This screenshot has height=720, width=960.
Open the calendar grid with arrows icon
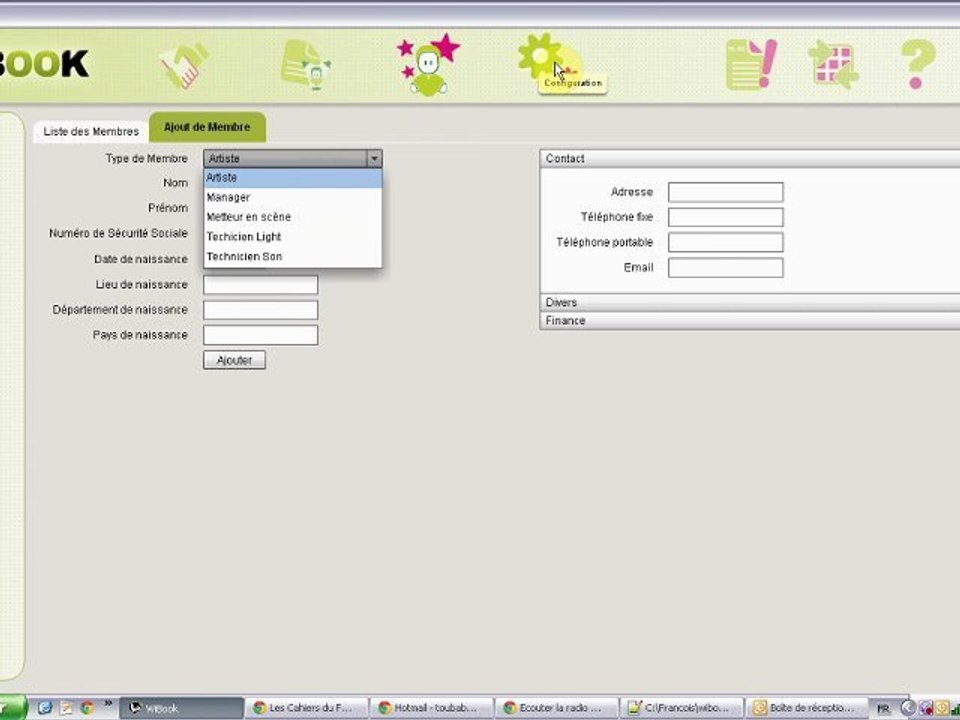(834, 64)
